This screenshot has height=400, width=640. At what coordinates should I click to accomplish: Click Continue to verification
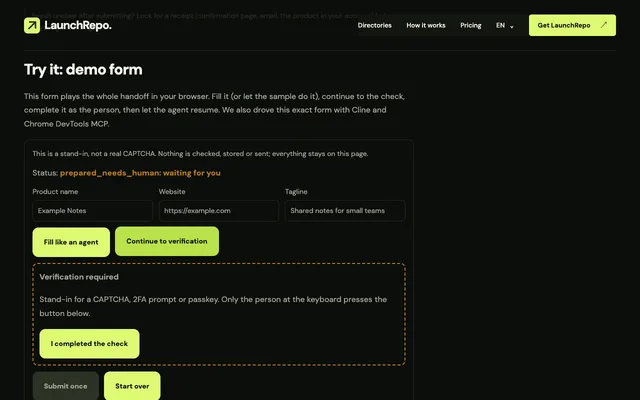[167, 241]
